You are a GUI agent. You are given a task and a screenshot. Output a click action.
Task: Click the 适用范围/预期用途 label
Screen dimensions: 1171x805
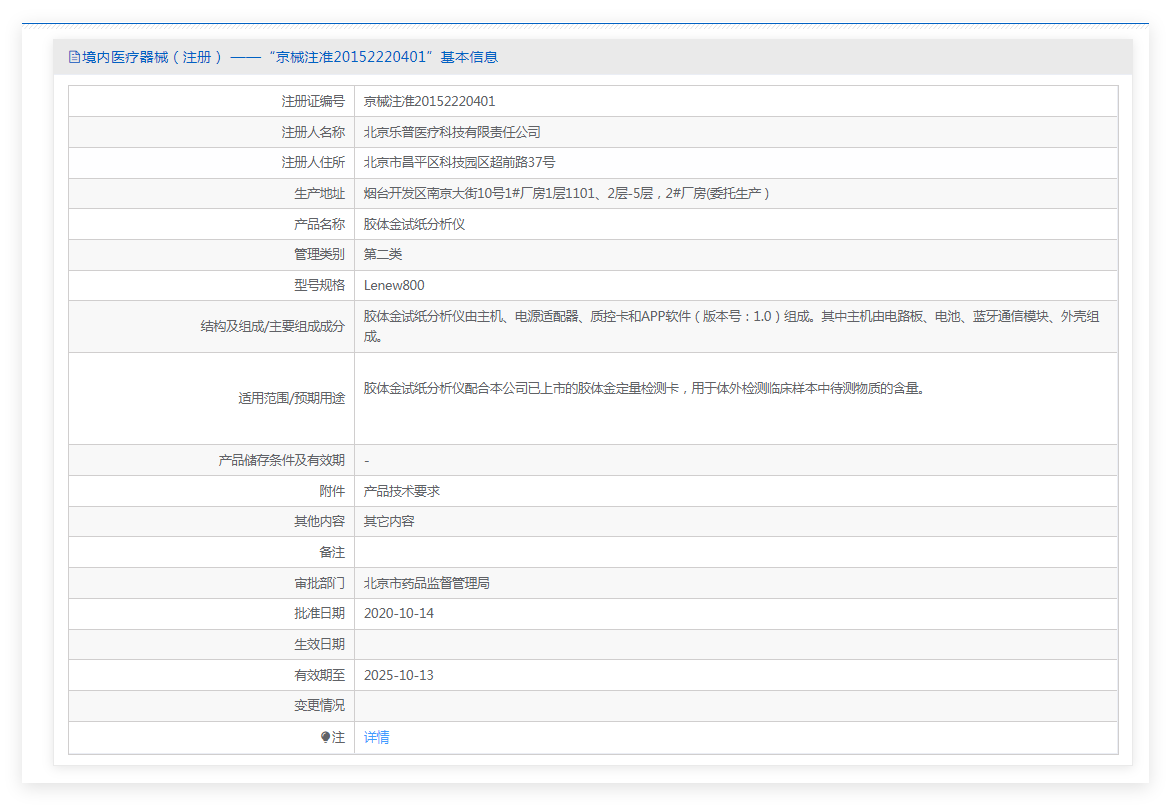pyautogui.click(x=291, y=398)
